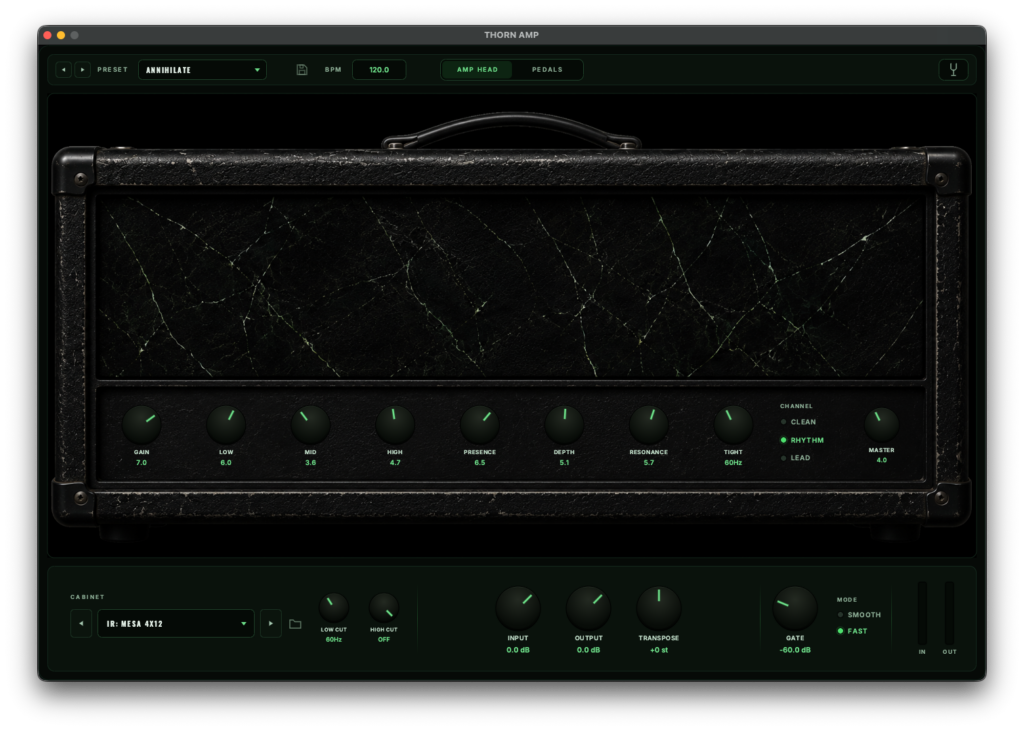Image resolution: width=1024 pixels, height=731 pixels.
Task: Click the HIGH CUT value OFF
Action: click(x=384, y=640)
